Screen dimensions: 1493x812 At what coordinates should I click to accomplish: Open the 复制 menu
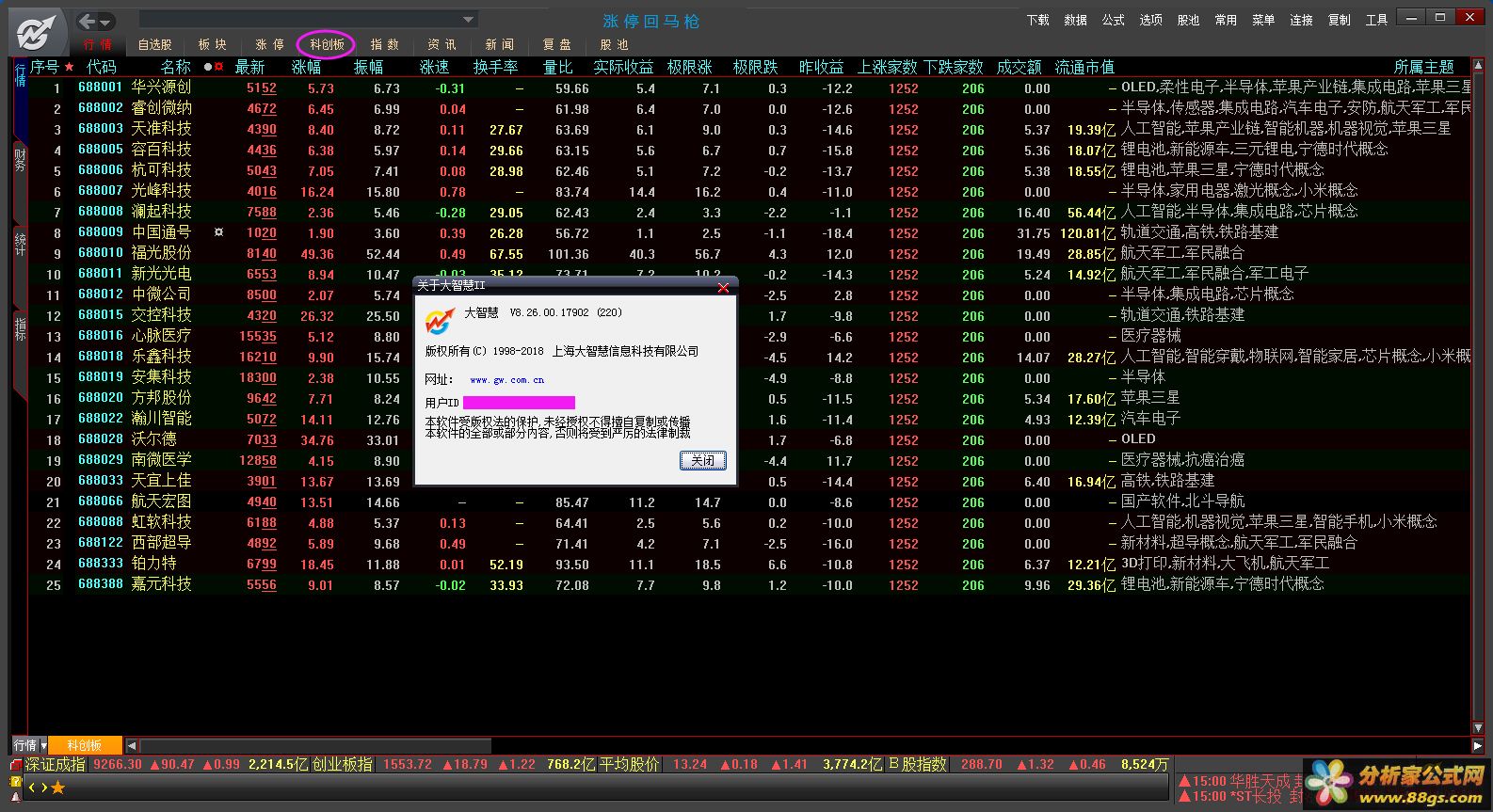tap(1339, 20)
